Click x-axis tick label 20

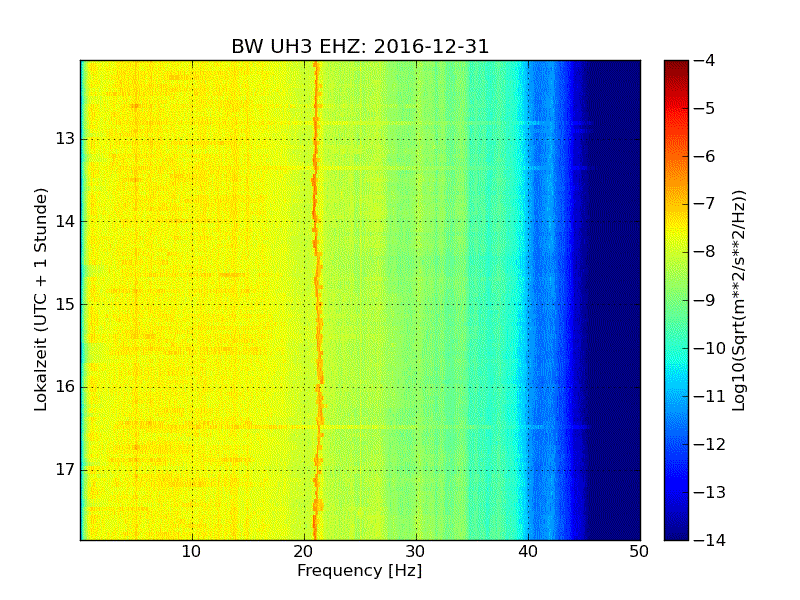click(x=304, y=552)
